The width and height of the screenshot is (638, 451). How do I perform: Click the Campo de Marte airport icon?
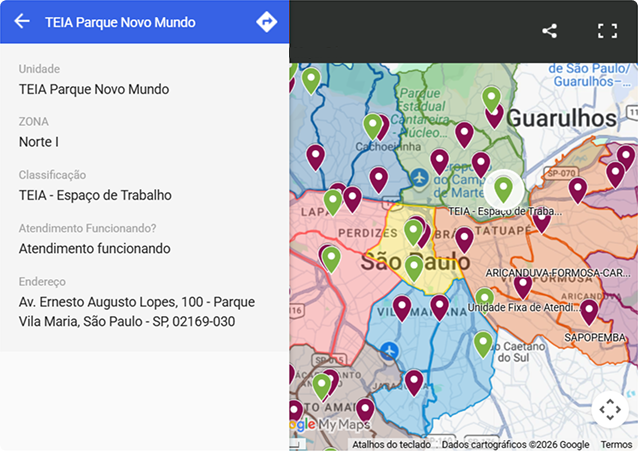click(x=420, y=178)
